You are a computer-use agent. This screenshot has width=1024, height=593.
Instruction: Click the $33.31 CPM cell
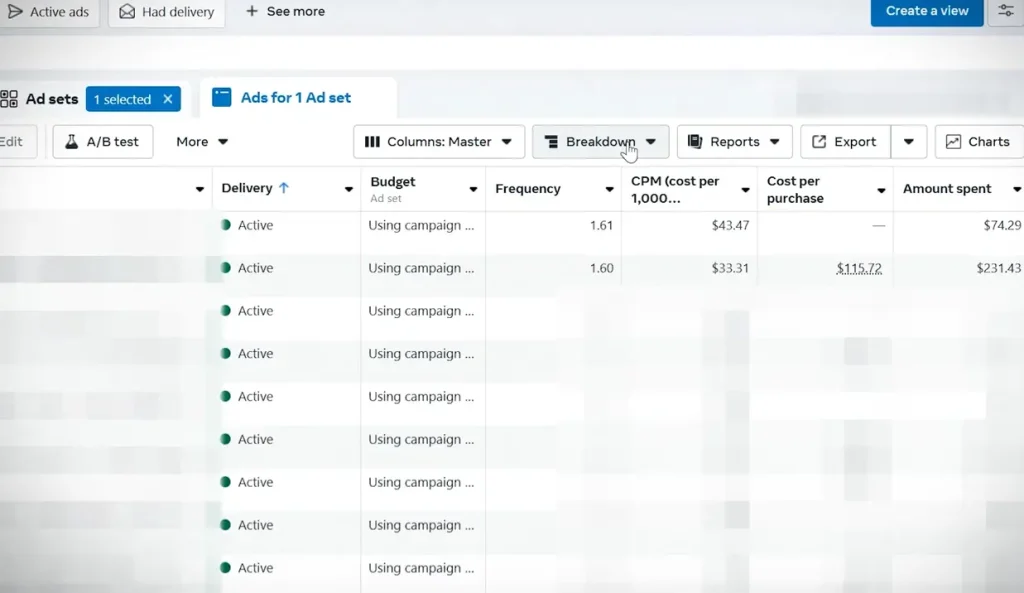(730, 268)
